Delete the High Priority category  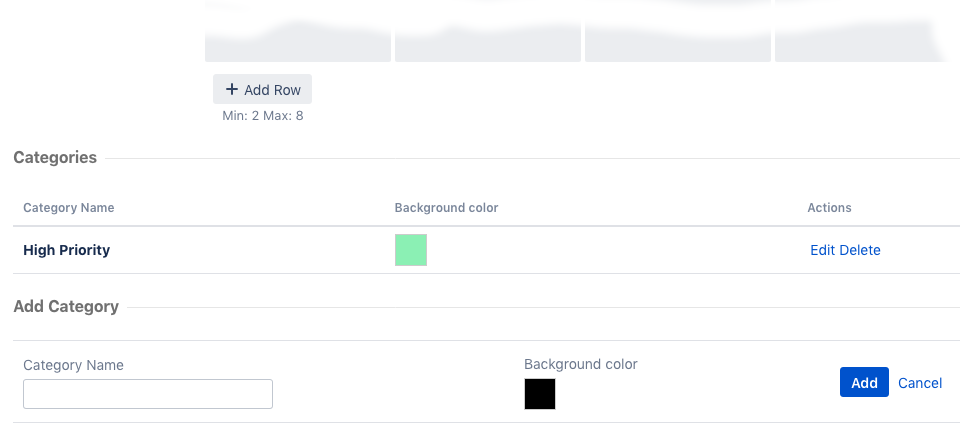[x=860, y=250]
